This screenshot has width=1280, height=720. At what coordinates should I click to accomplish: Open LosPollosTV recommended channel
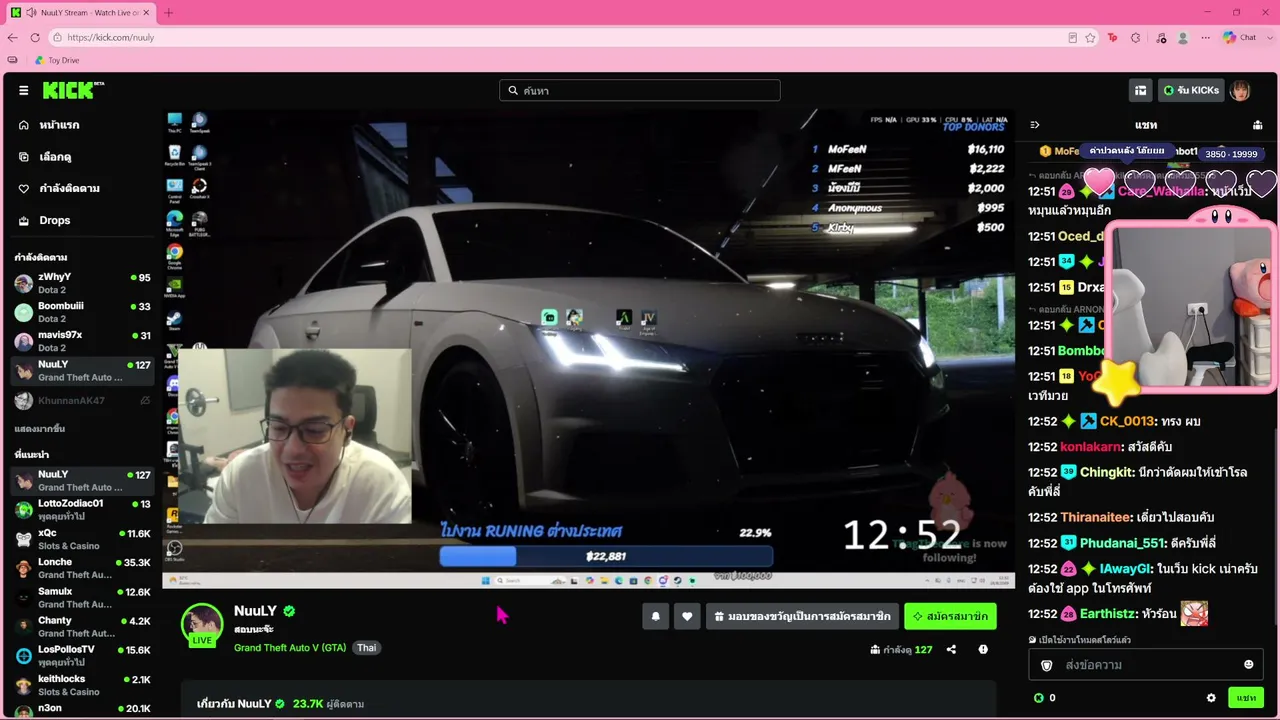coord(82,656)
